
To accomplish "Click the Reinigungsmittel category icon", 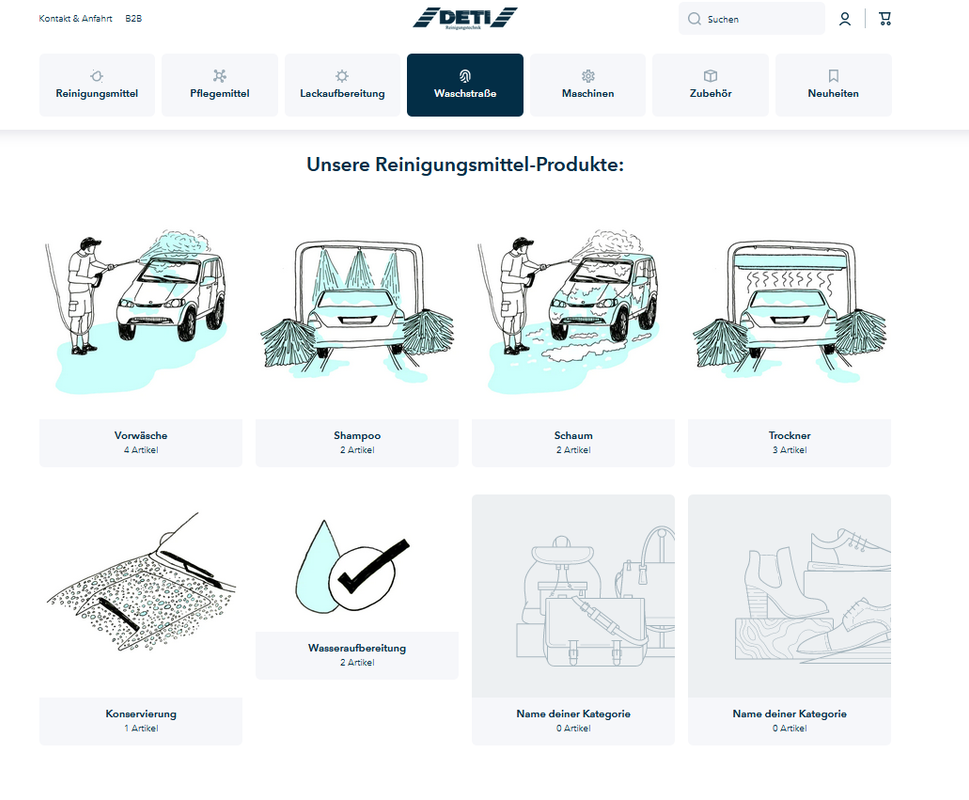I will pyautogui.click(x=96, y=76).
